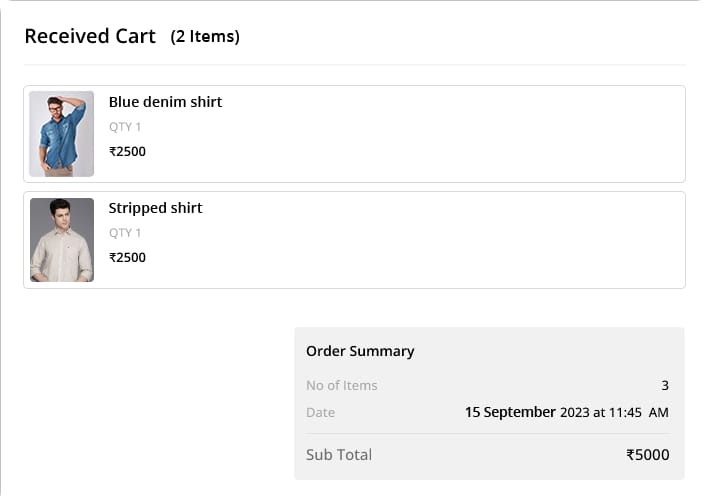
Task: Click QTY 1 under Stripped shirt
Action: [x=125, y=233]
